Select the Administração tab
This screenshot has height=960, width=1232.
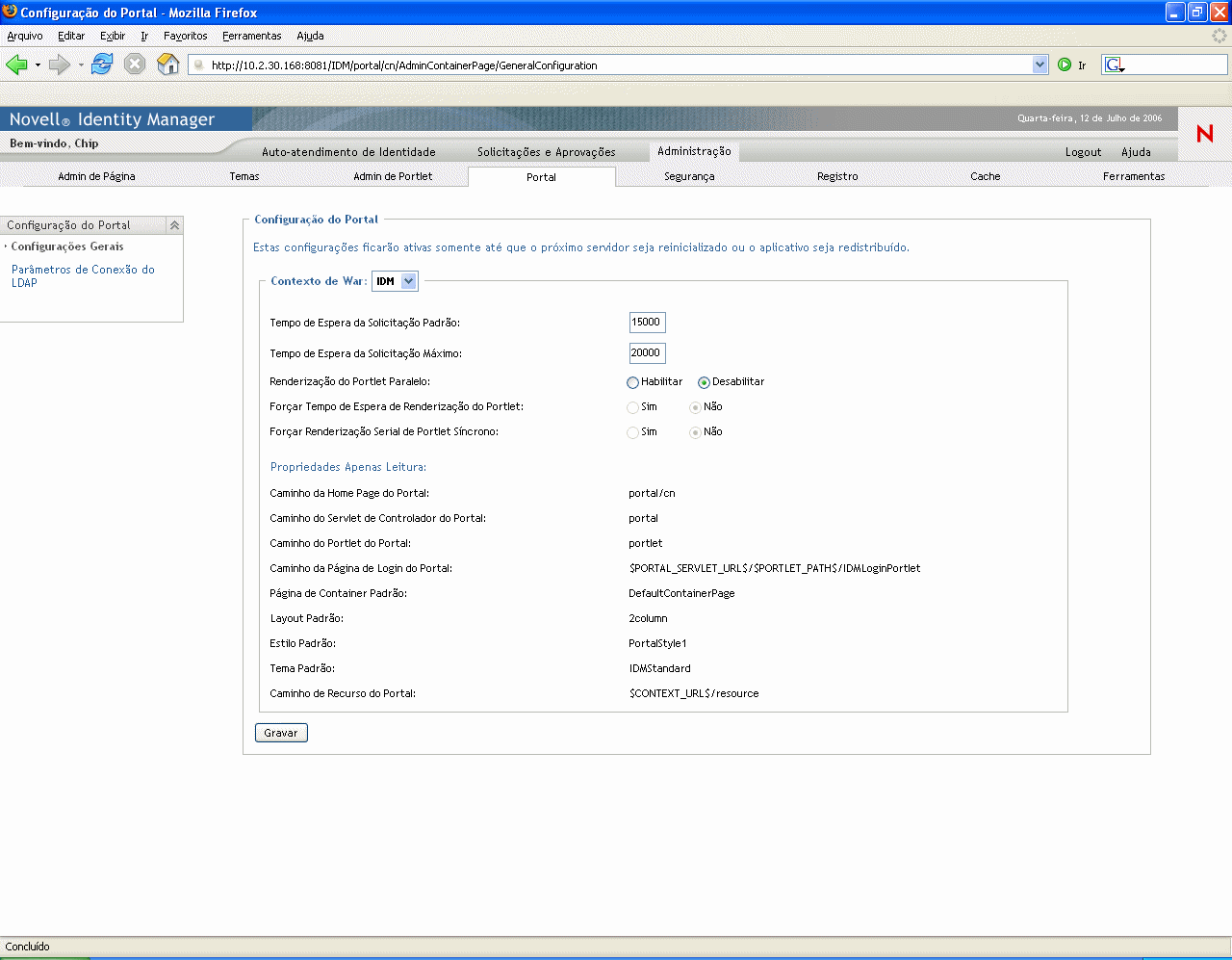point(694,151)
